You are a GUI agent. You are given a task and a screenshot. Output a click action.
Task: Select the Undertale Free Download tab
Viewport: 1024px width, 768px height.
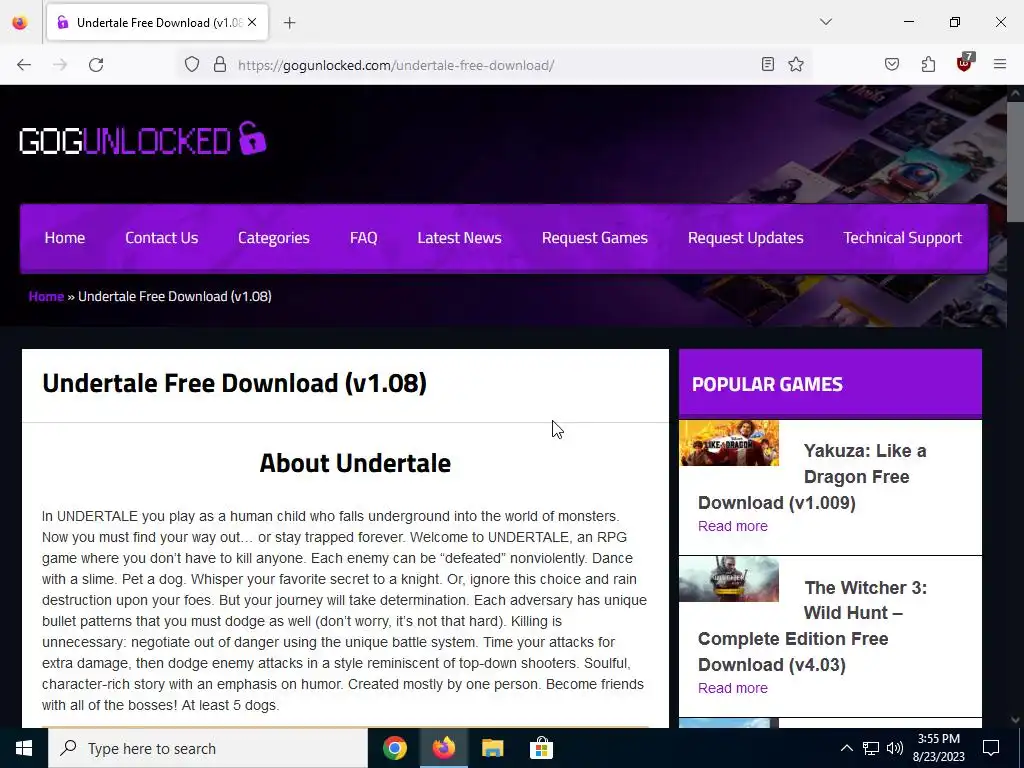(157, 23)
